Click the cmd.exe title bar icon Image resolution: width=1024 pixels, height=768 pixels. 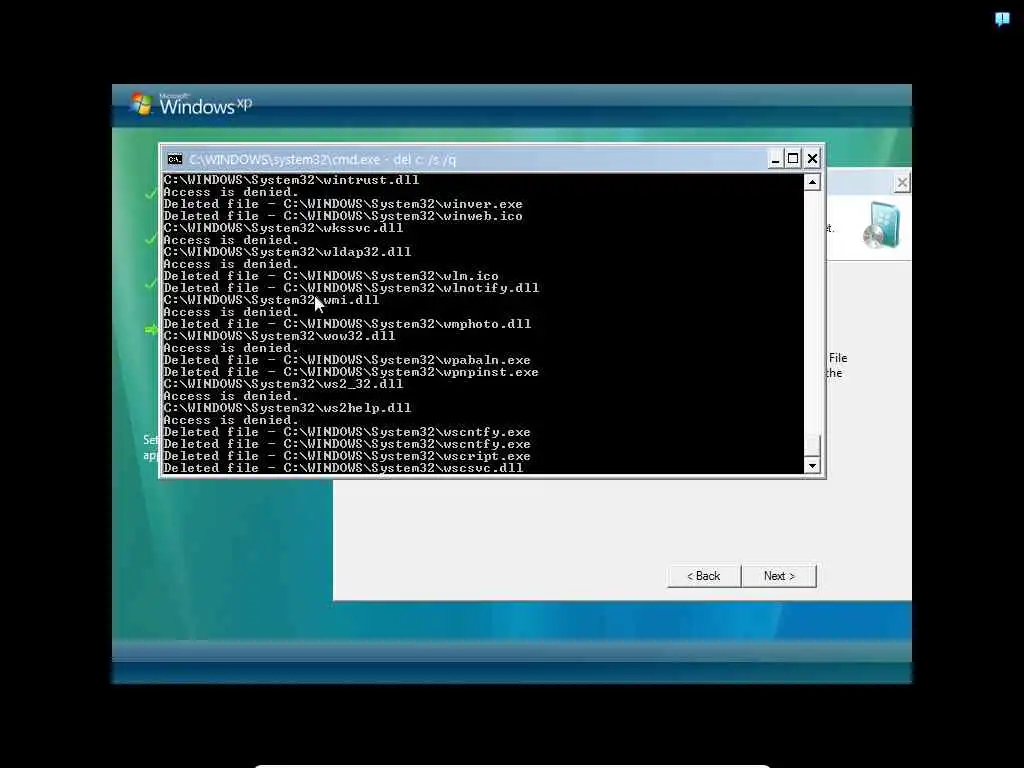[x=174, y=159]
